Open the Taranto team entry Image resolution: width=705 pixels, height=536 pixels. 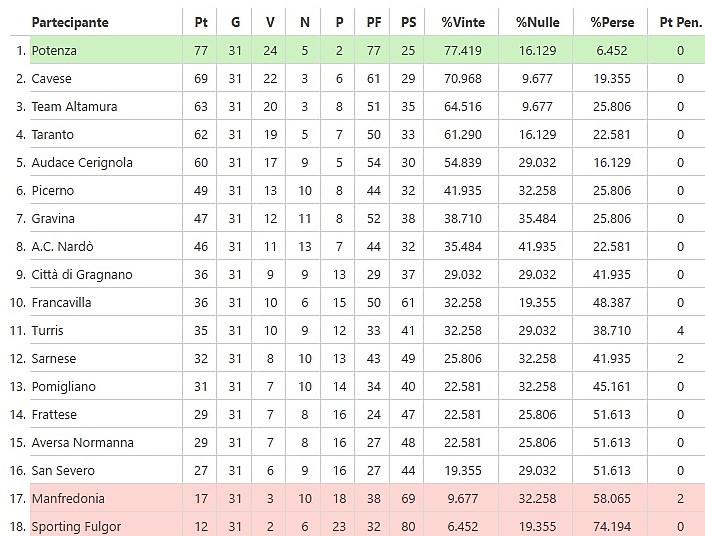click(x=52, y=134)
